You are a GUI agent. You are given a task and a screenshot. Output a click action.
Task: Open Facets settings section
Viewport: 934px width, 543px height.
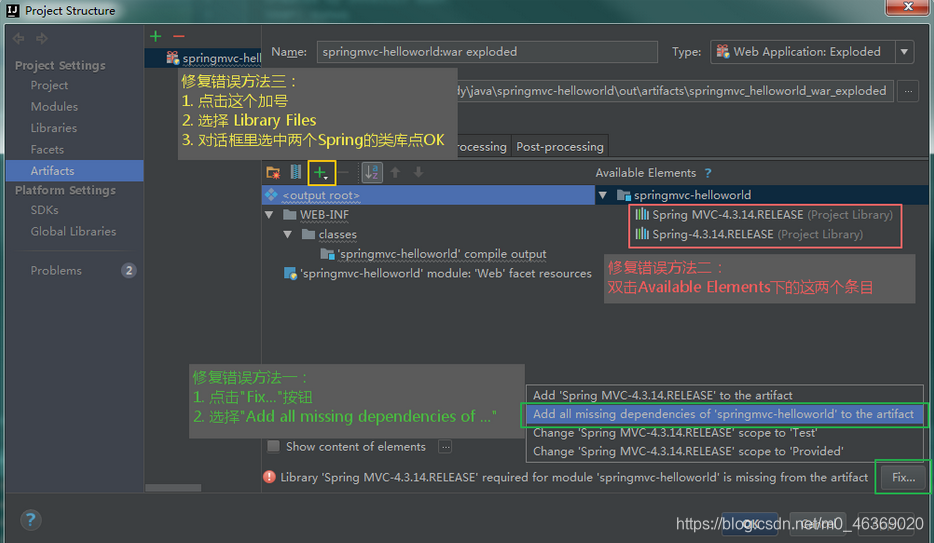tap(47, 149)
